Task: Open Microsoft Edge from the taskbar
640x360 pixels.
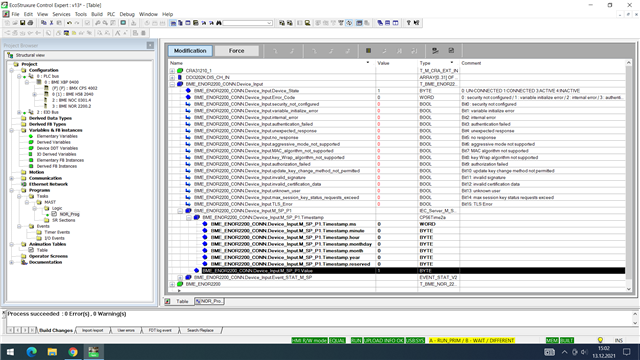Action: click(x=31, y=352)
